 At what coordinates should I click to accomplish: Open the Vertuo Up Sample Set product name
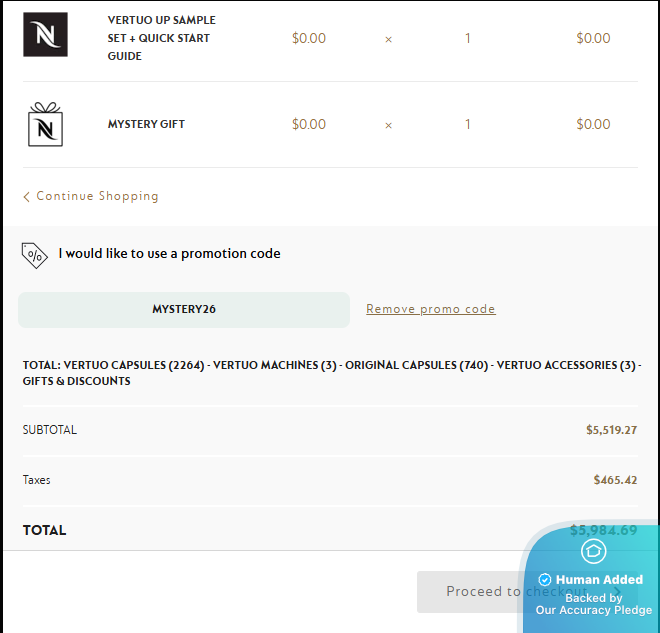click(x=161, y=38)
